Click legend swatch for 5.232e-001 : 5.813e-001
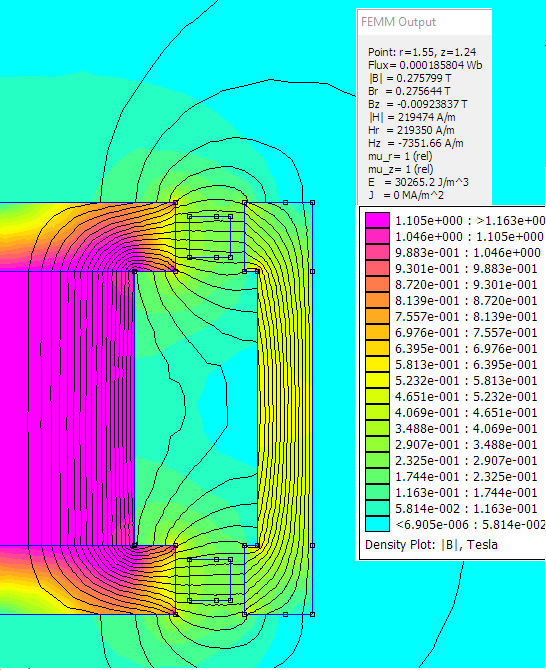The width and height of the screenshot is (546, 670). pos(377,380)
